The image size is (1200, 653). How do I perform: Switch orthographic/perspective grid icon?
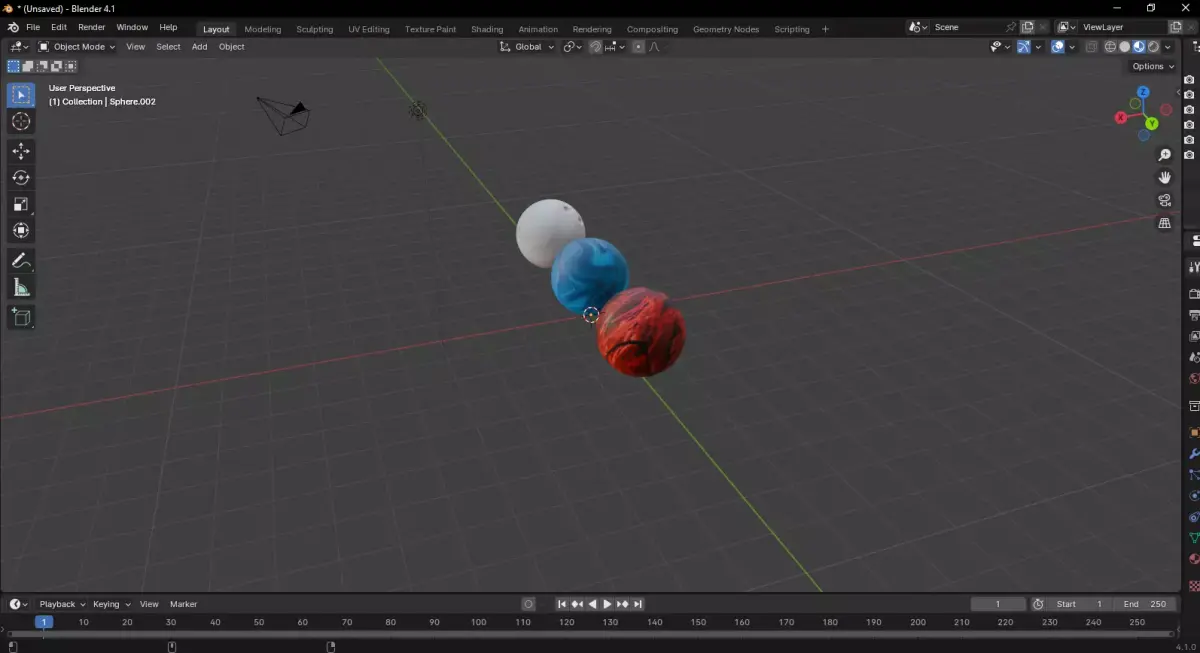[x=1164, y=223]
